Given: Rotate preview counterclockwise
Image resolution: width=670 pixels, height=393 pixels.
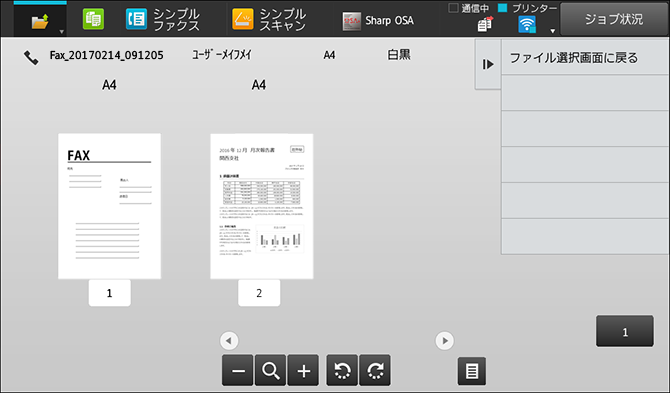Looking at the screenshot, I should click(342, 370).
